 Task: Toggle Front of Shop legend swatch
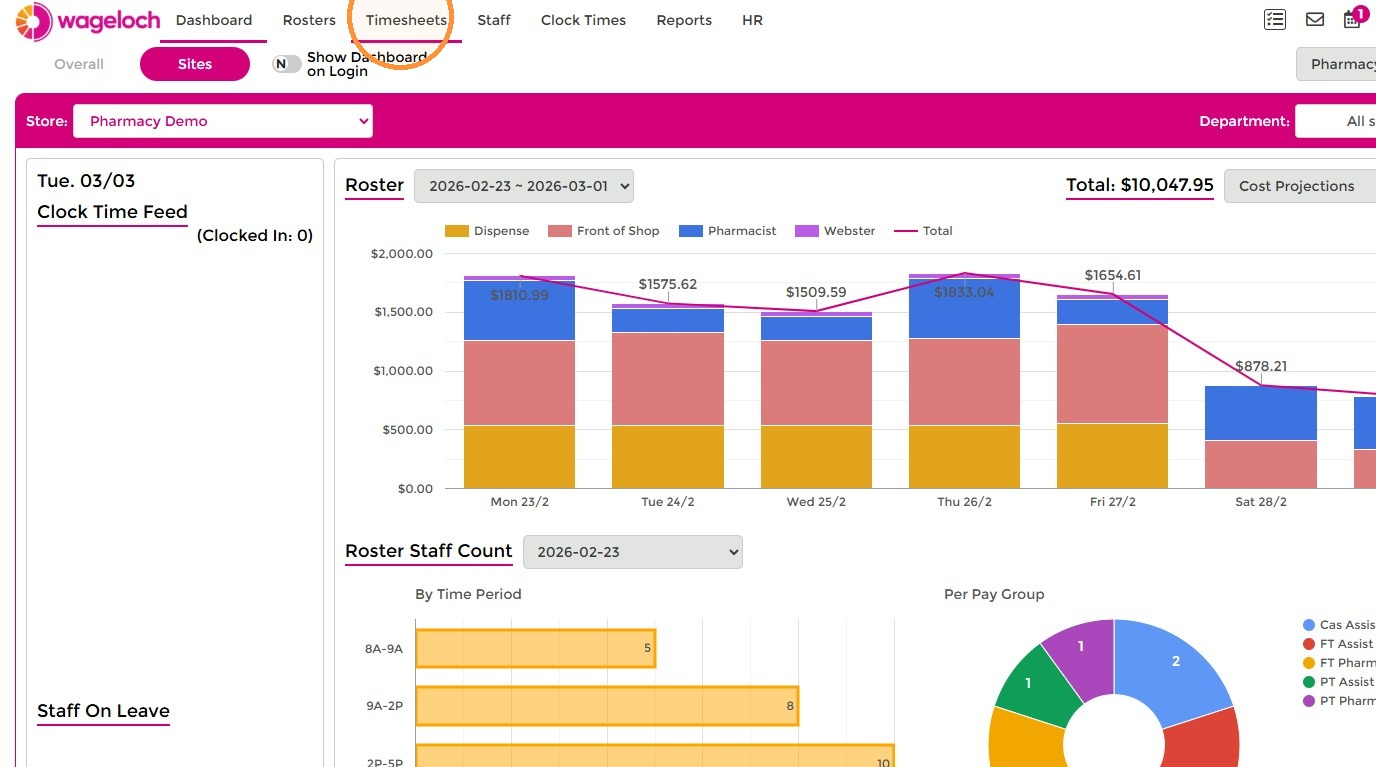click(560, 231)
